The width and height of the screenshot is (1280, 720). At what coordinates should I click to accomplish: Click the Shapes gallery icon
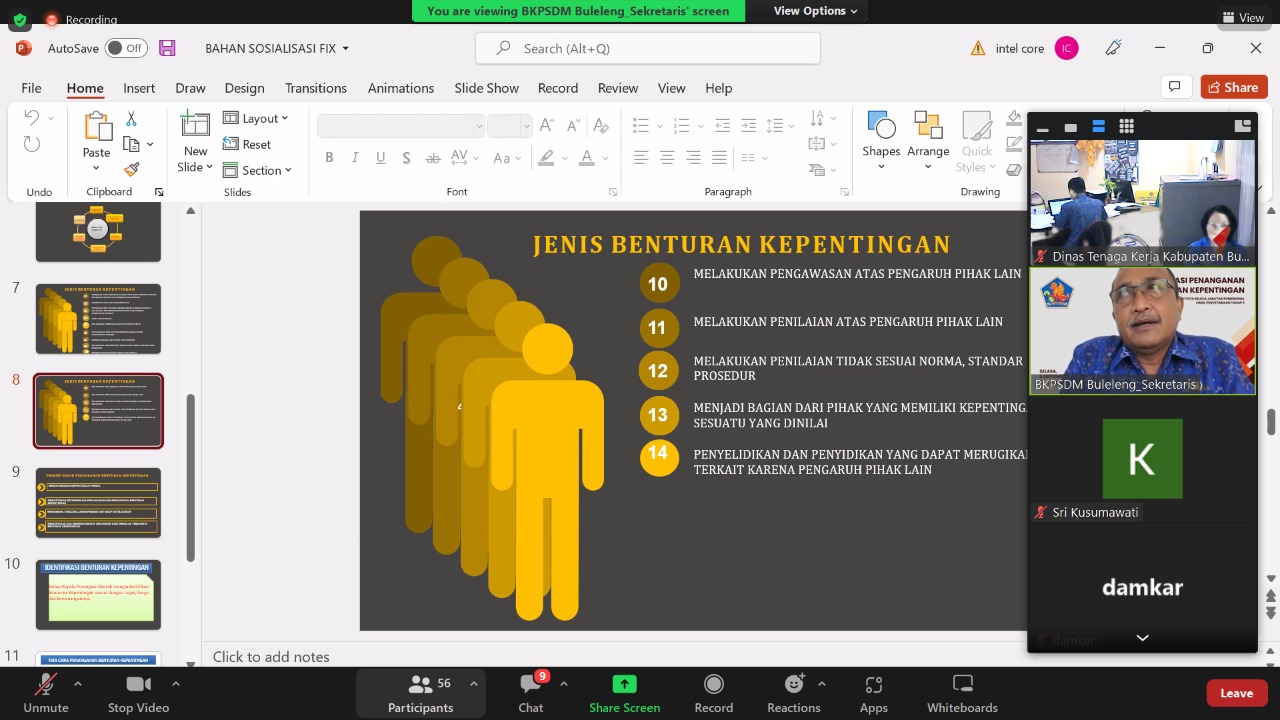coord(881,127)
